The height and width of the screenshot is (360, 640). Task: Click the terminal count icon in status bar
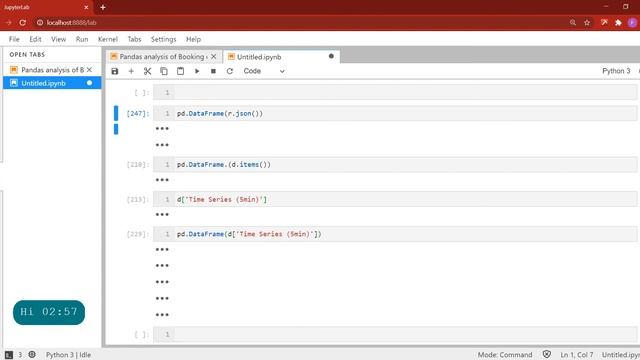click(x=9, y=355)
